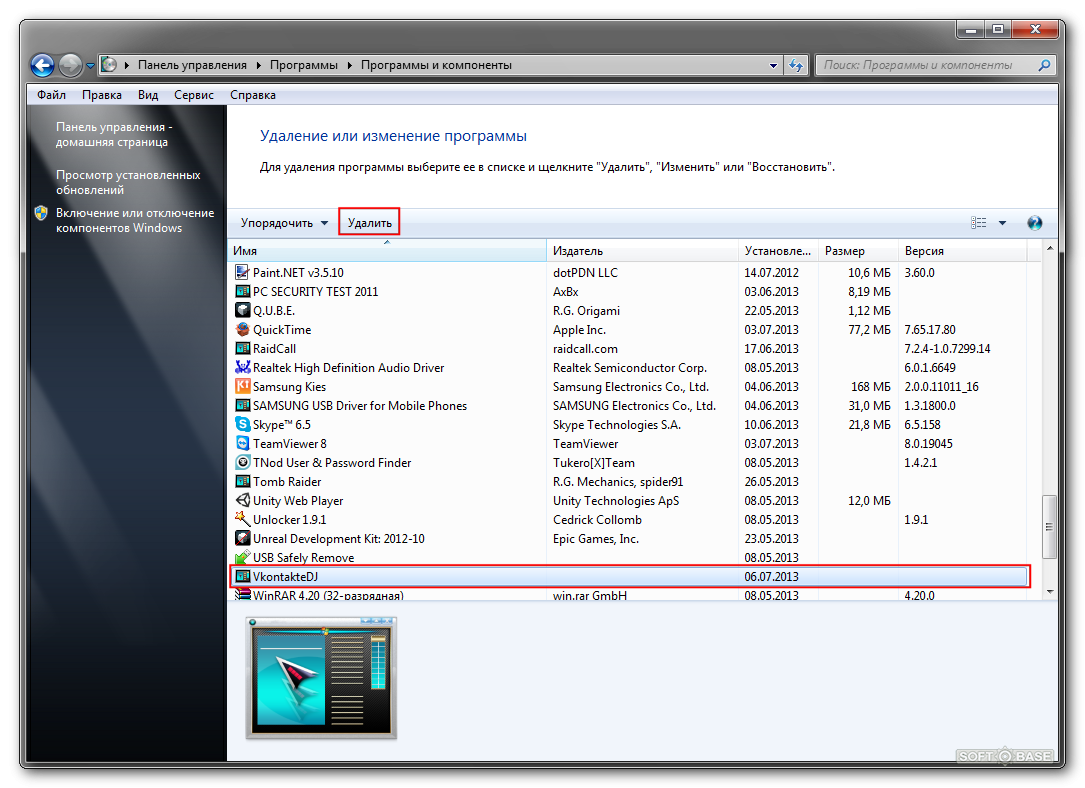Click the vertical scrollbar thumb

click(x=1050, y=526)
